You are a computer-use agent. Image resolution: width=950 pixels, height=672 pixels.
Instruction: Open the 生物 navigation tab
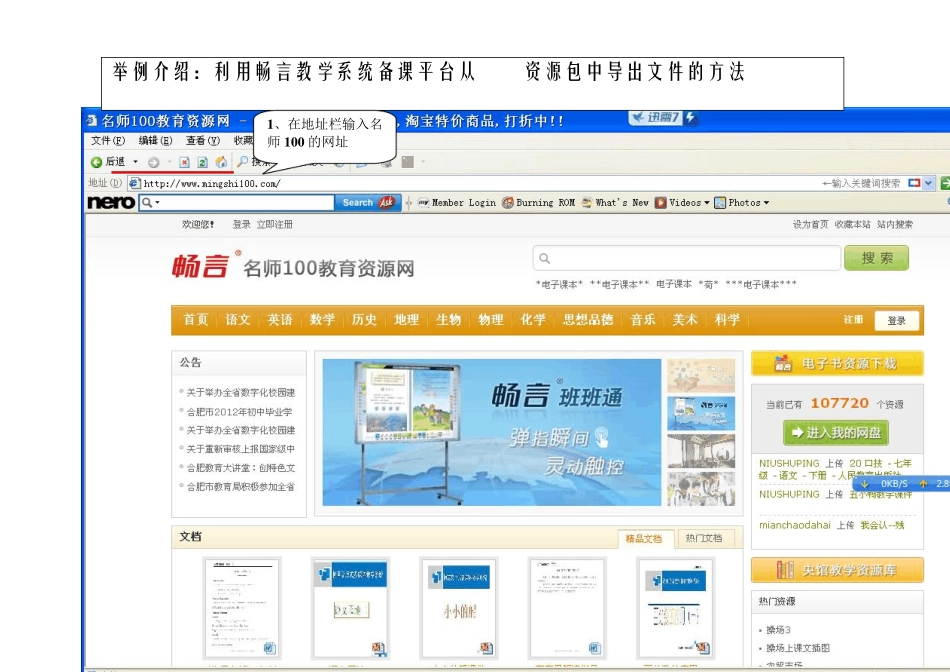(x=448, y=319)
